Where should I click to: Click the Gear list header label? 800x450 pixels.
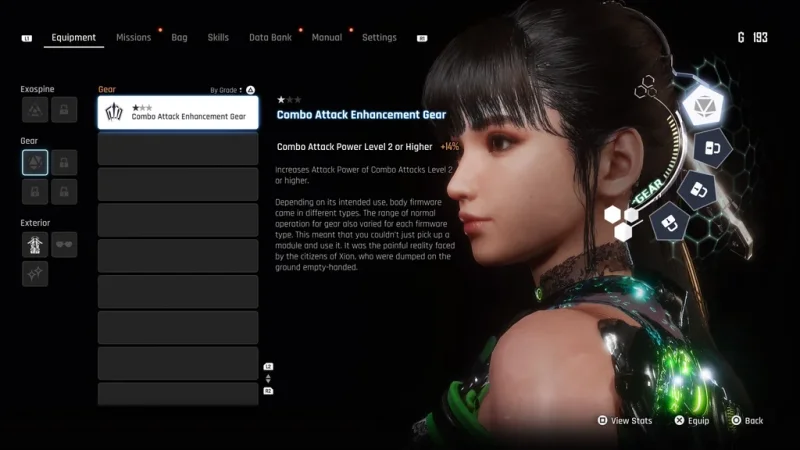point(107,89)
